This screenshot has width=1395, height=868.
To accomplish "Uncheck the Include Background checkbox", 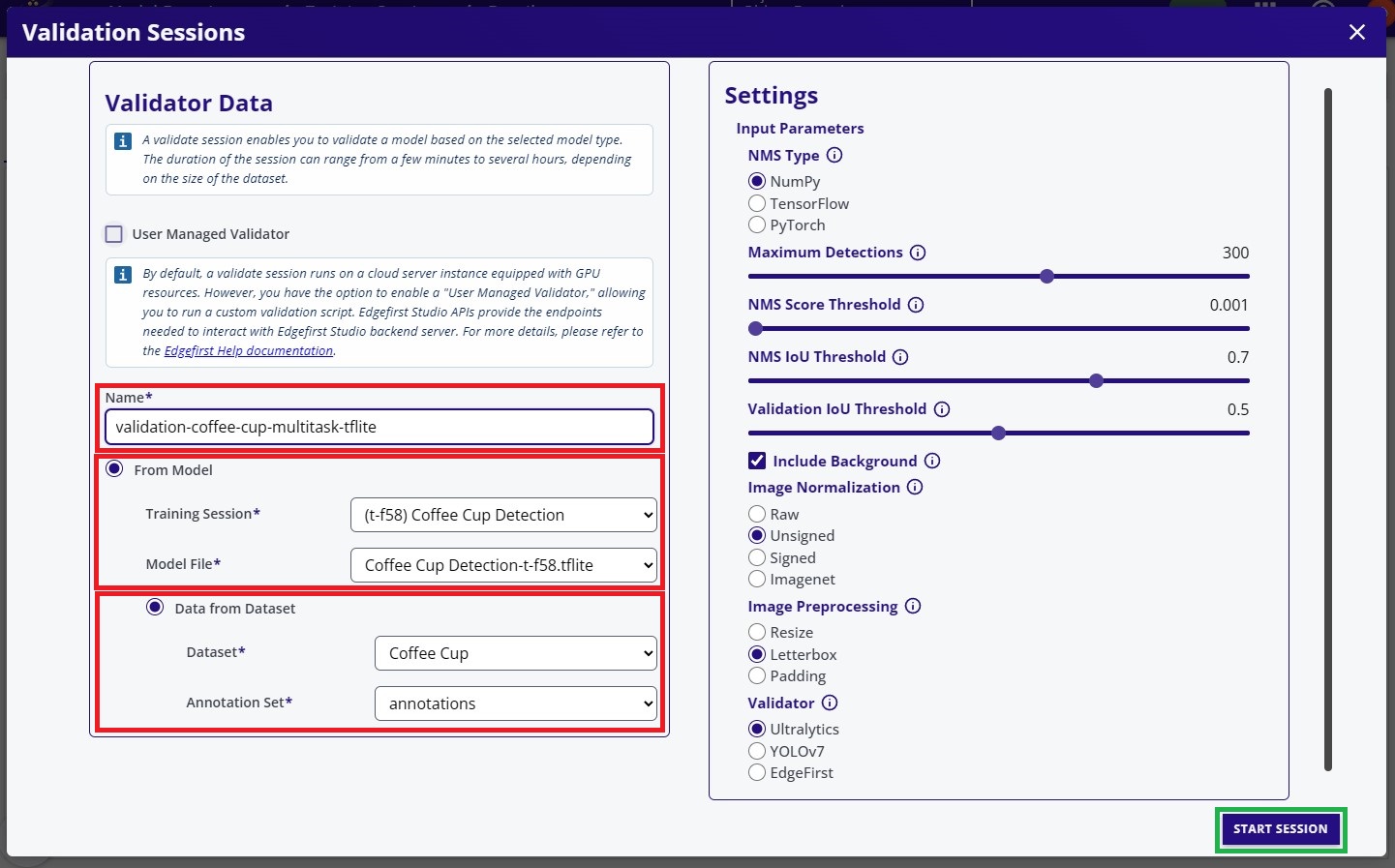I will (x=757, y=461).
